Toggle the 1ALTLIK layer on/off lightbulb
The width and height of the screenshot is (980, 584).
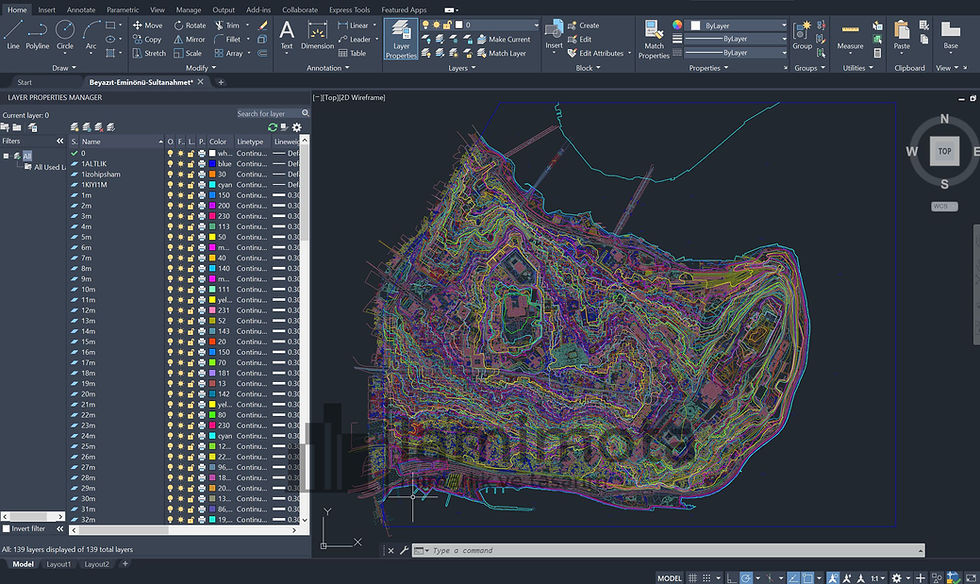point(170,164)
